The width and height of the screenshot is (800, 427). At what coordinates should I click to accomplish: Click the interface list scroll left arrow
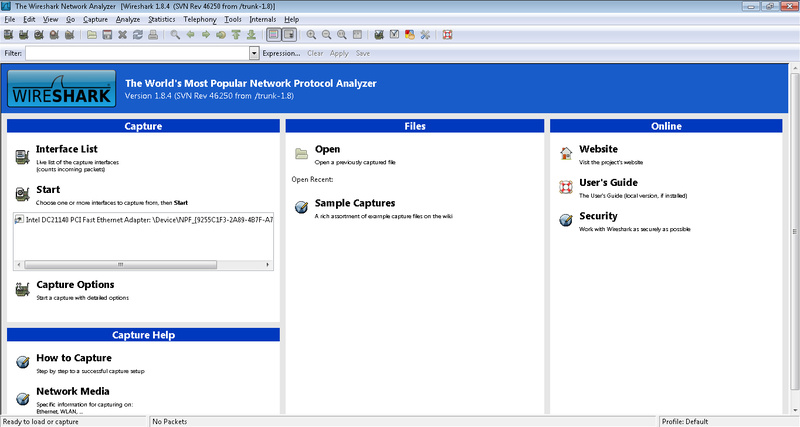(19, 264)
